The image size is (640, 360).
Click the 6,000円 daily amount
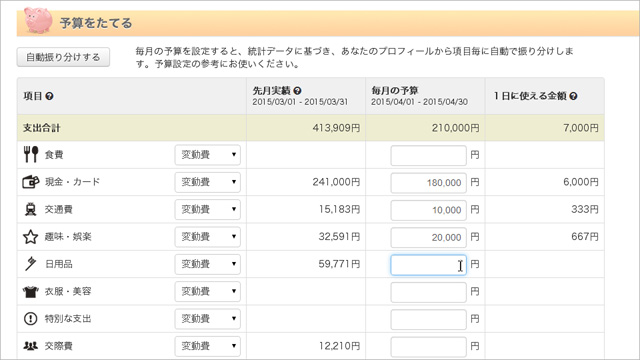point(581,182)
